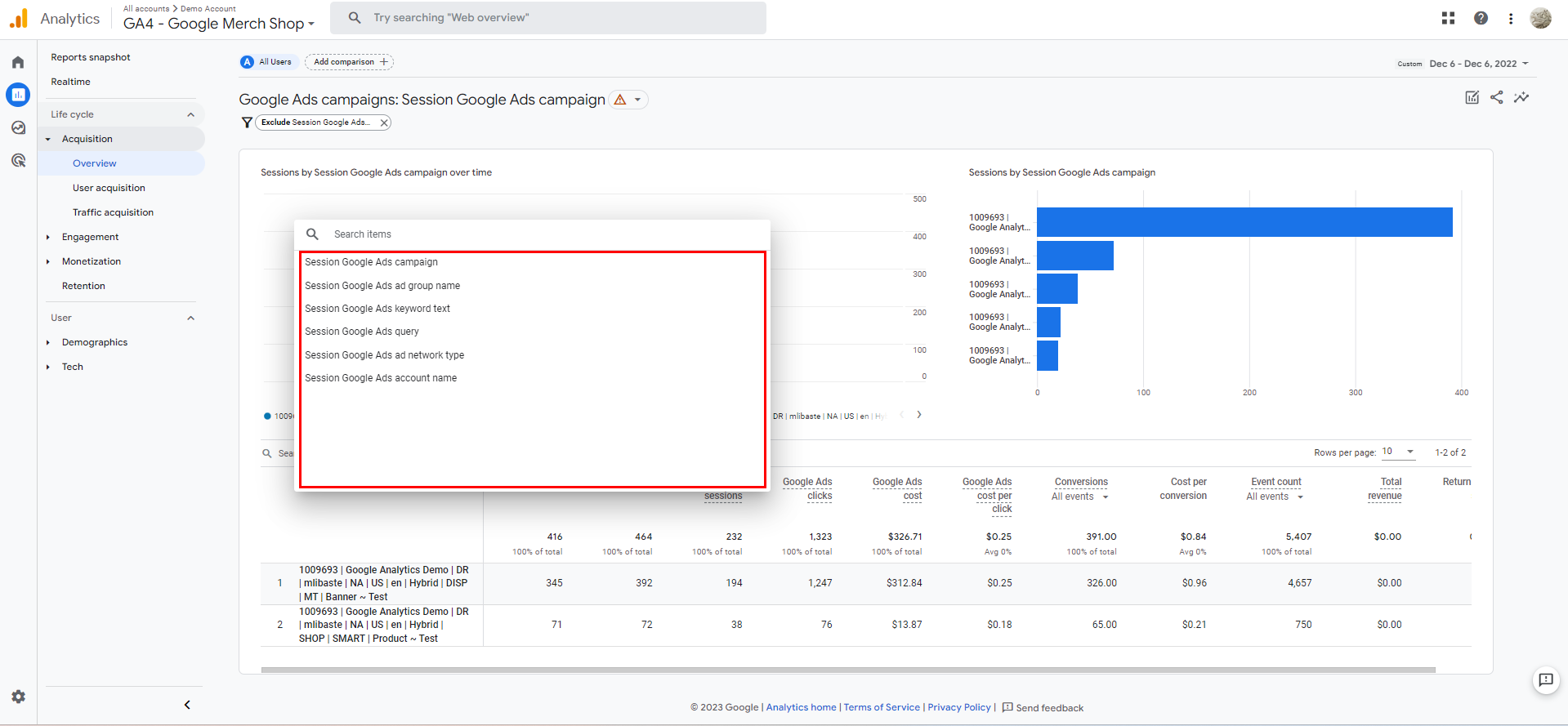Remove the Exclude Session Google Ads filter
1568x726 pixels.
click(x=384, y=122)
